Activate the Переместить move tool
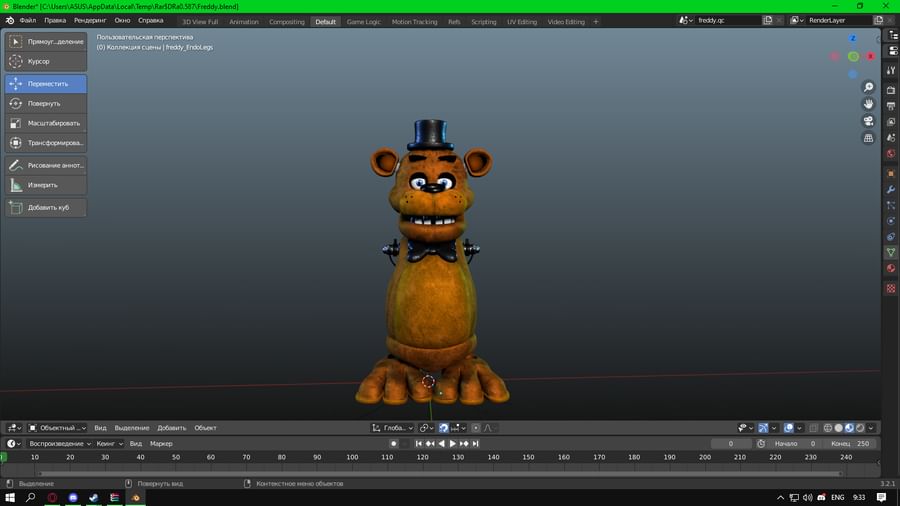This screenshot has height=506, width=900. [46, 84]
